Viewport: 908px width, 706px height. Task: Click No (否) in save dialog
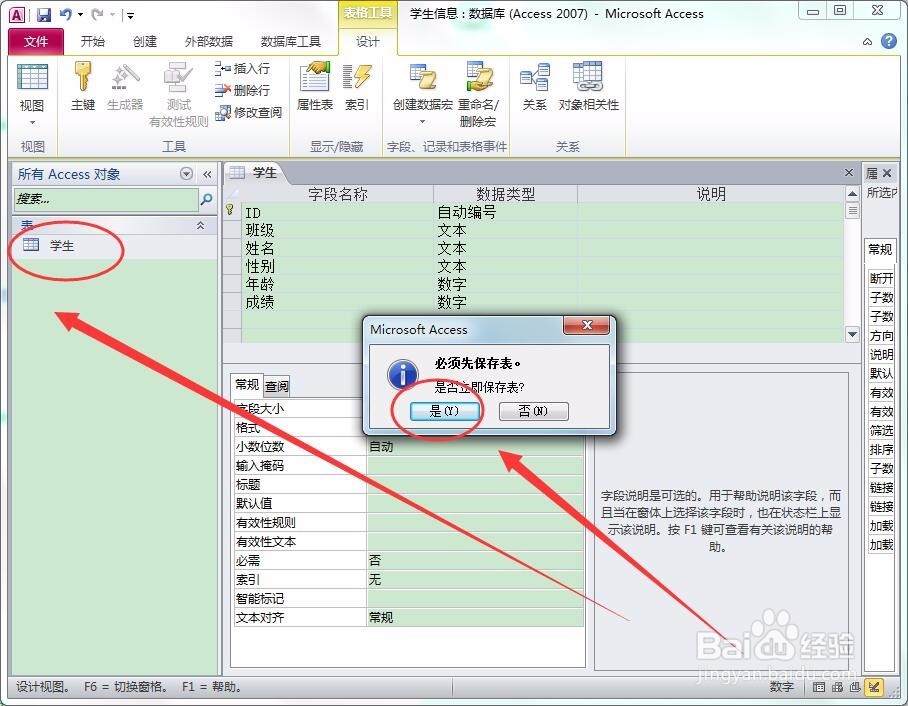point(533,411)
